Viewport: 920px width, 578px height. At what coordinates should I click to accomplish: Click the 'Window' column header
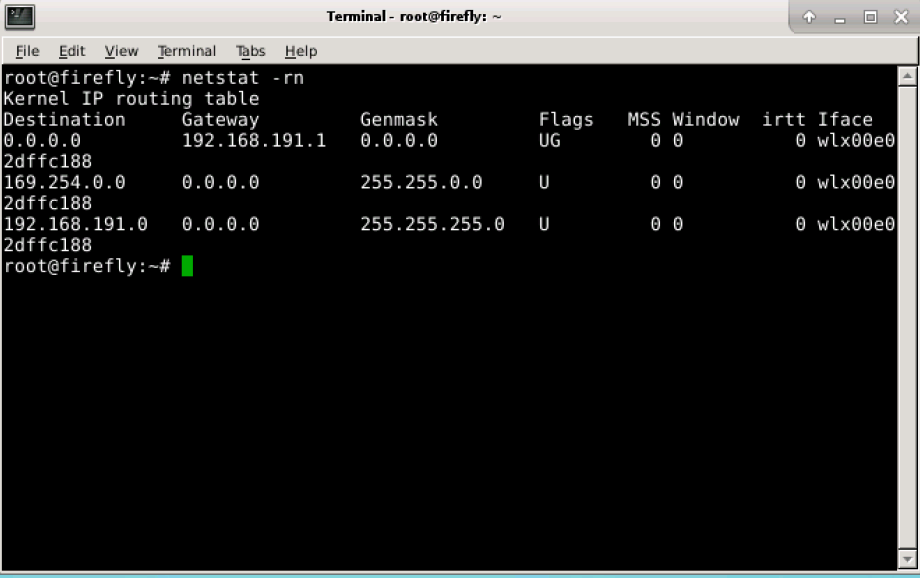(x=706, y=120)
